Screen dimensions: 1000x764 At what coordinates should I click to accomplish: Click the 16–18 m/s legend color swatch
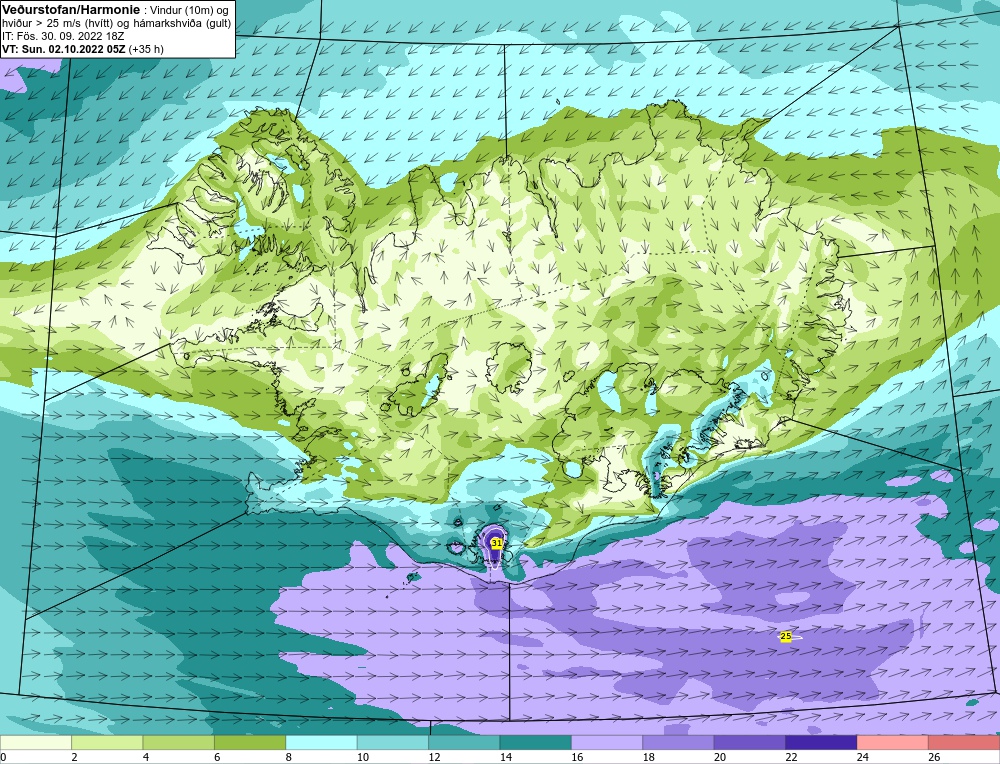click(607, 743)
